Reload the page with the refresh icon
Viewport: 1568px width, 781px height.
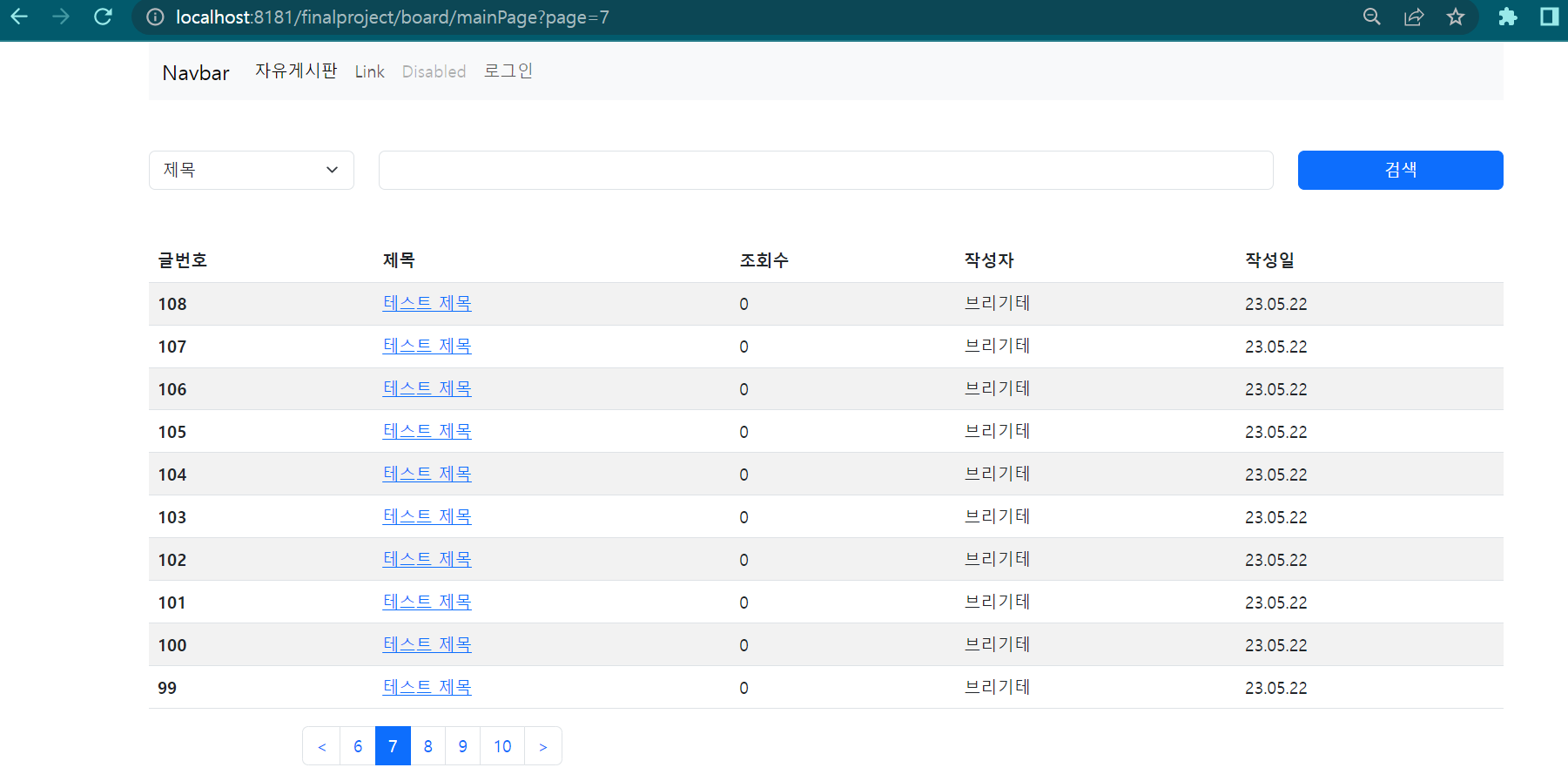click(x=103, y=17)
